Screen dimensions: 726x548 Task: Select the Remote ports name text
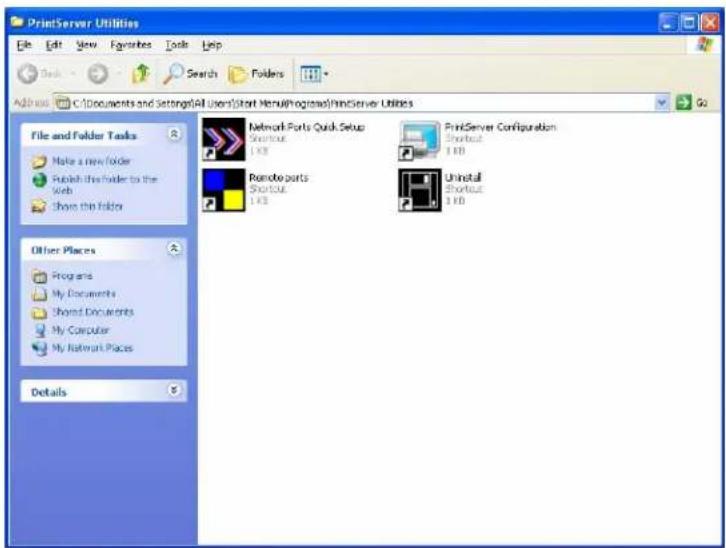pyautogui.click(x=279, y=177)
